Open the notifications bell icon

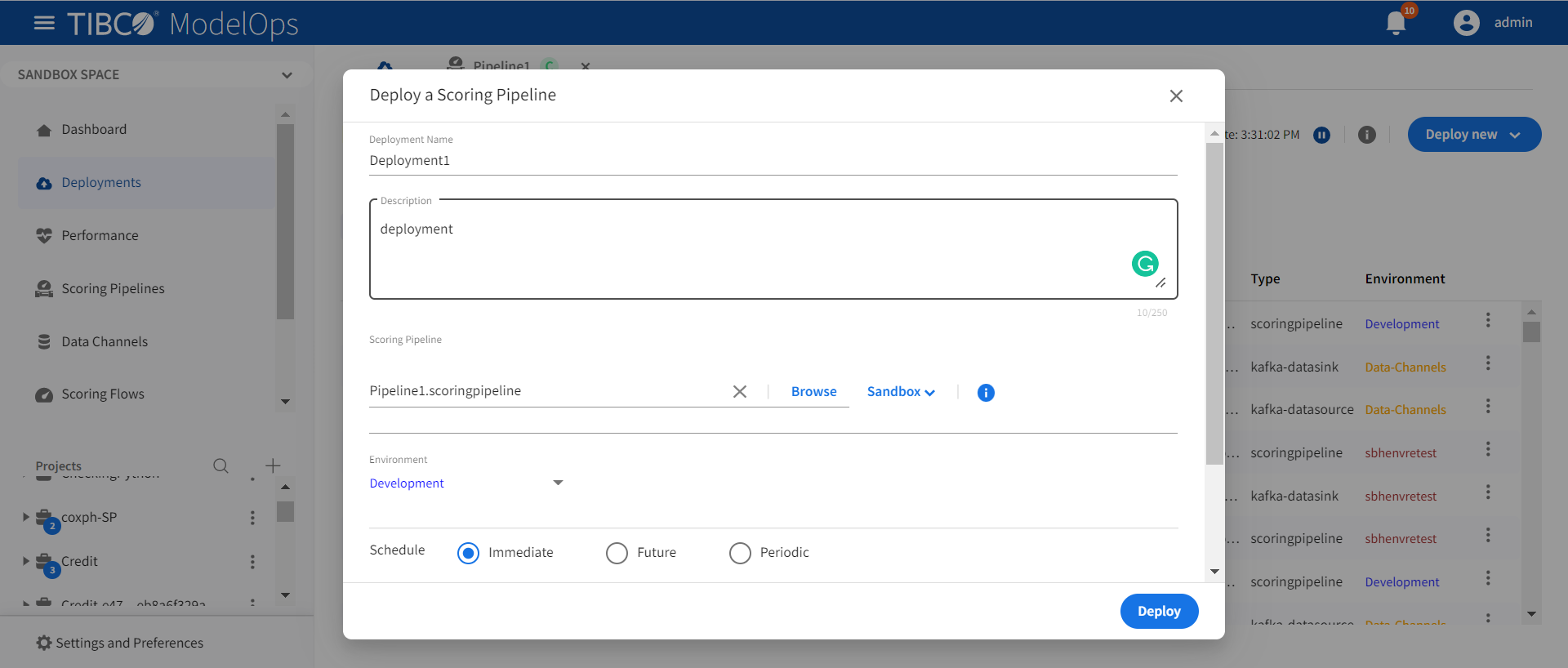pos(1396,23)
